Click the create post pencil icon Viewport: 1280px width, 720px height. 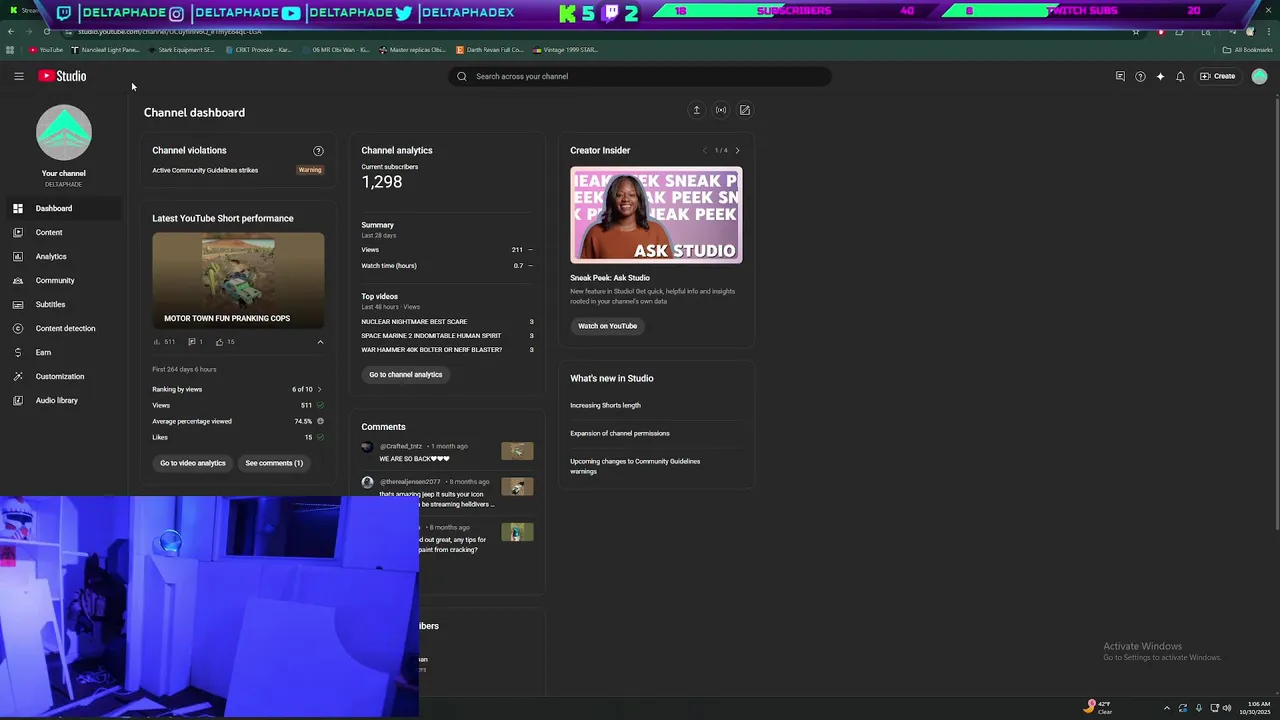pyautogui.click(x=745, y=110)
